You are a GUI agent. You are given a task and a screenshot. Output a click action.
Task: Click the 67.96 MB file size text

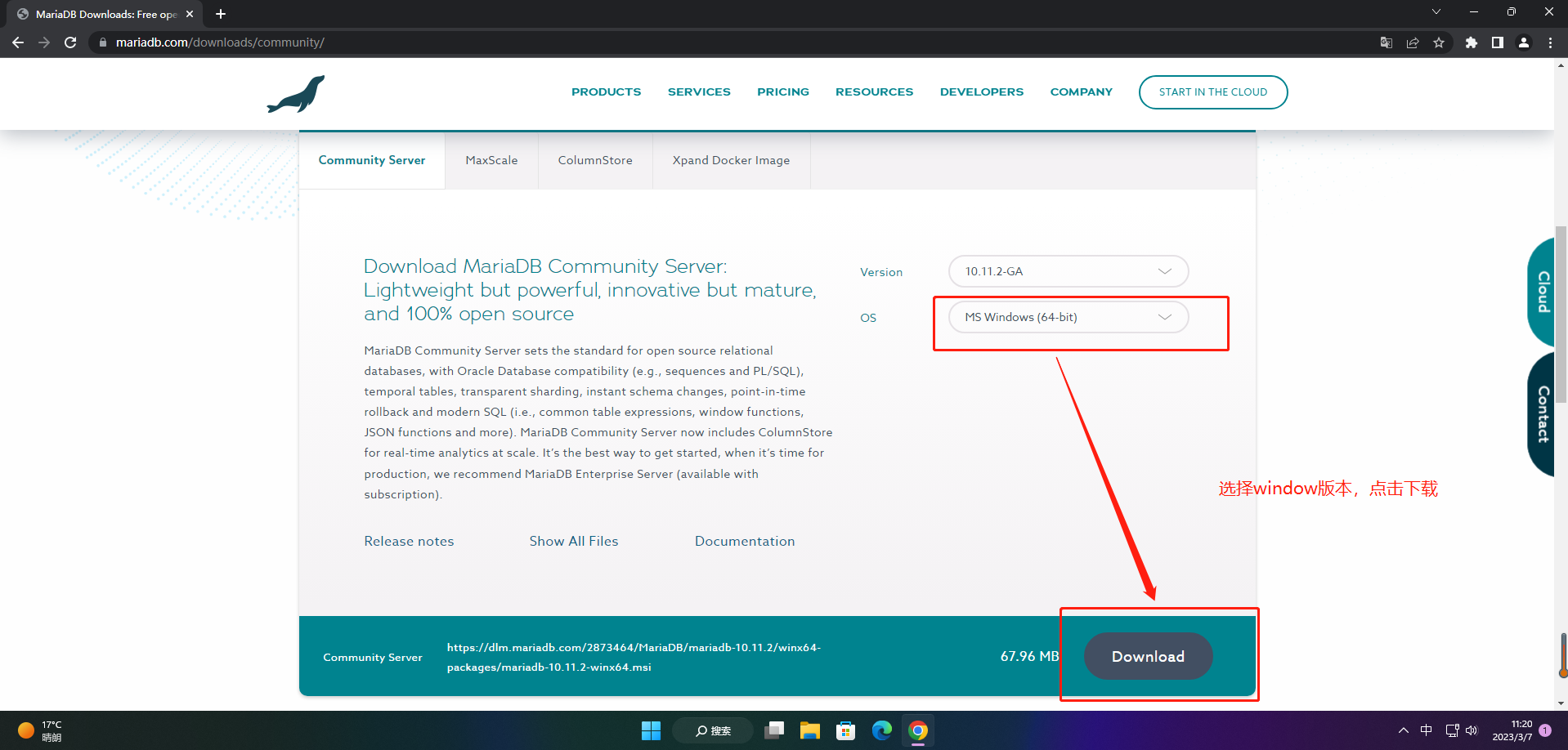coord(1029,657)
